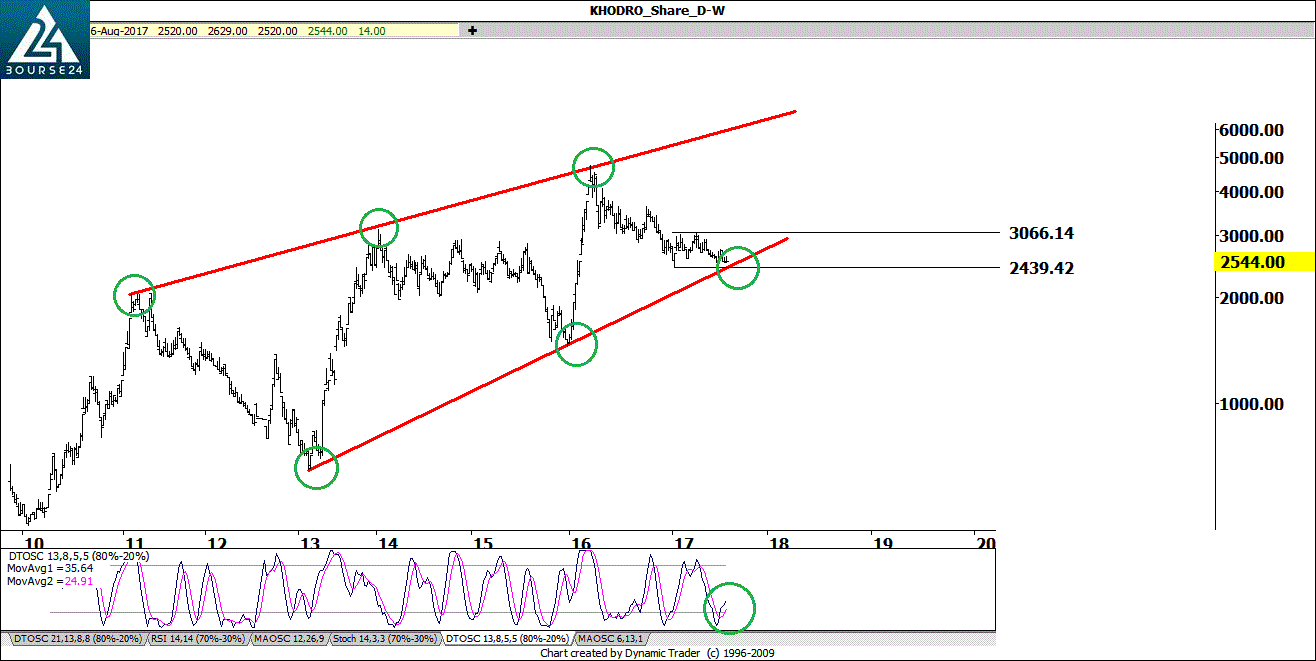Click the KHODRO_Share_D-W chart title
Viewport: 1316px width, 661px height.
click(x=658, y=11)
